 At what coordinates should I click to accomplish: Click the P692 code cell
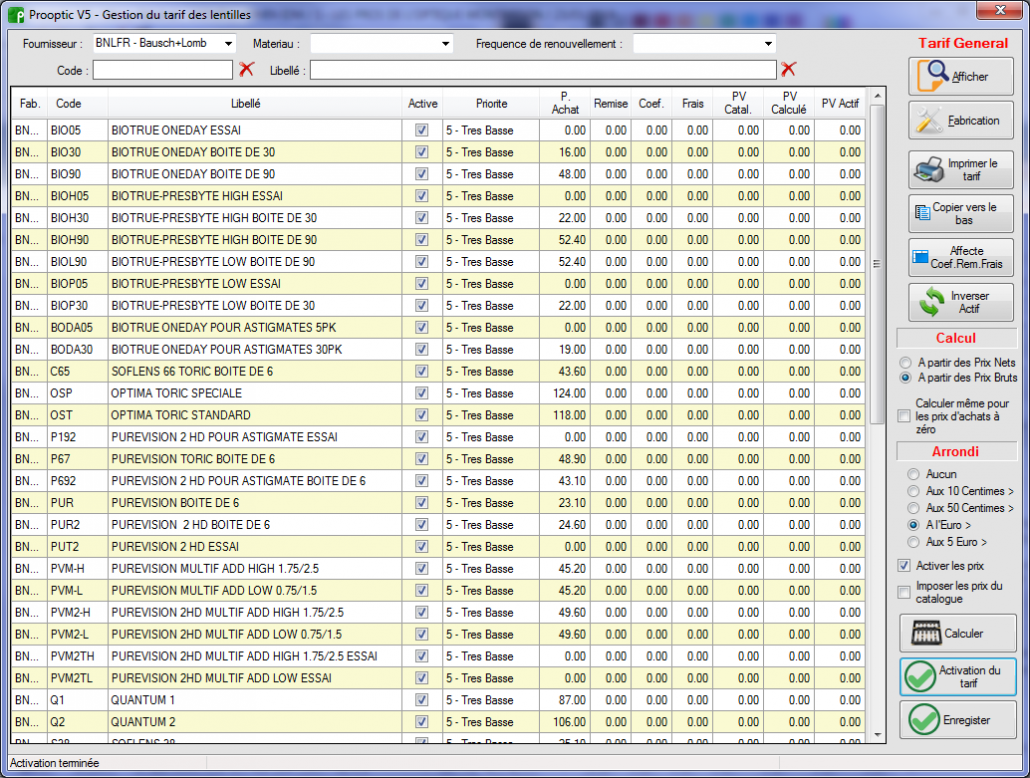[x=78, y=481]
